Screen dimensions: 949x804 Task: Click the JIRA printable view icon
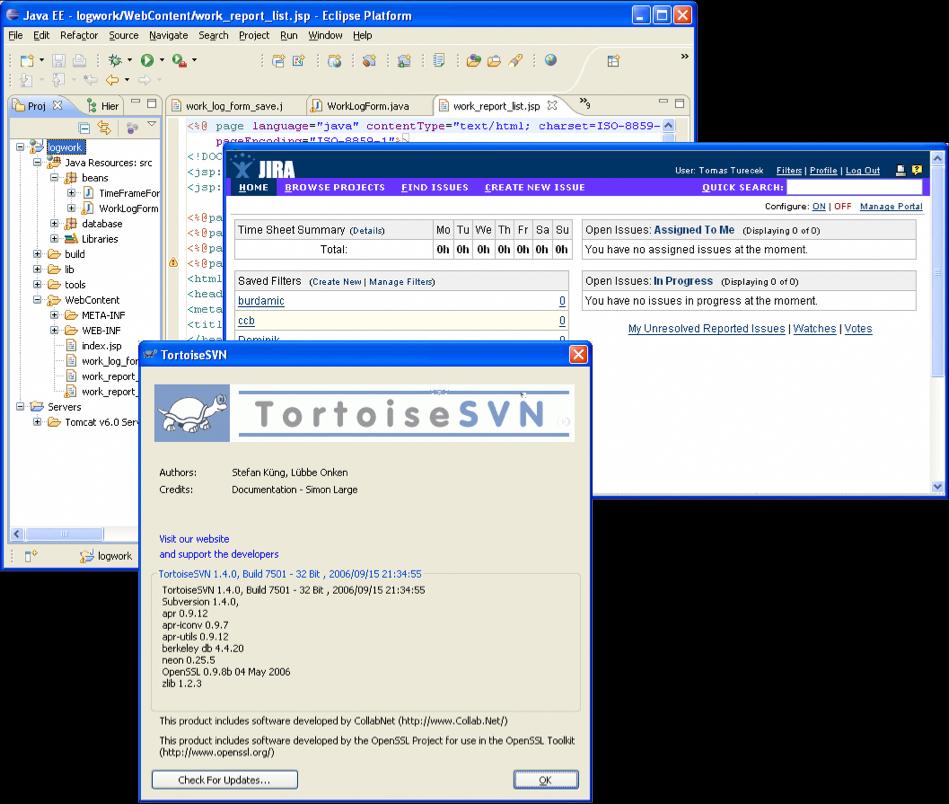[x=901, y=170]
